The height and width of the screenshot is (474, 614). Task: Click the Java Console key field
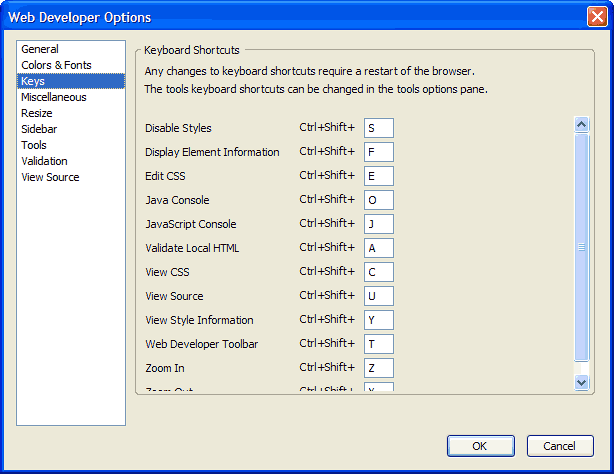(x=379, y=200)
